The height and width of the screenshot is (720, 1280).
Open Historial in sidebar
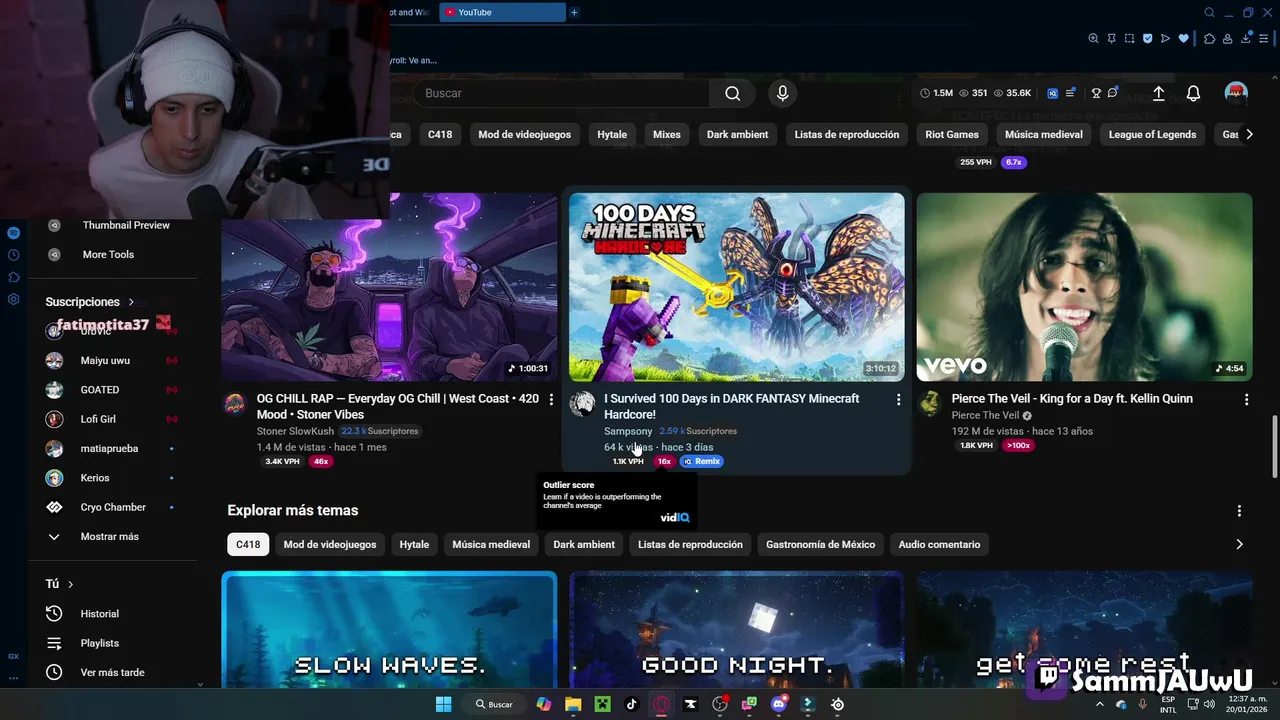click(100, 614)
